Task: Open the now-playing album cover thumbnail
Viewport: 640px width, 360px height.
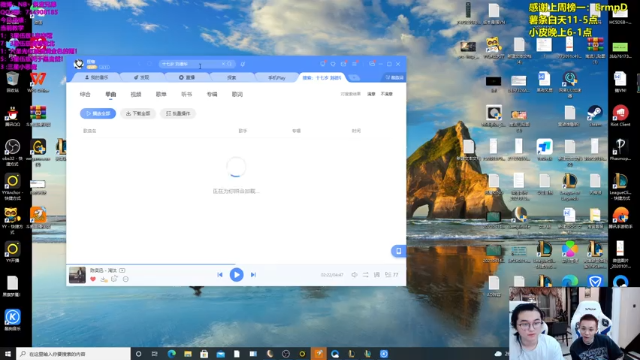Action: (77, 275)
